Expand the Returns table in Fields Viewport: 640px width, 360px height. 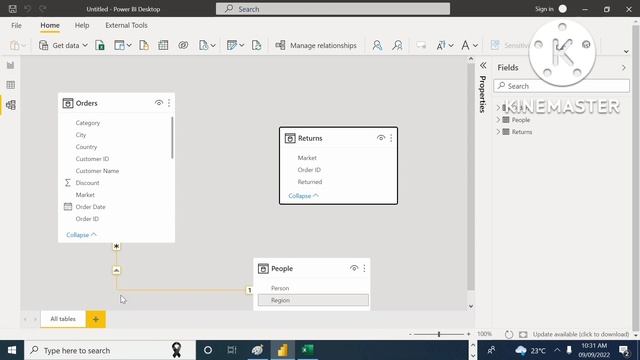[498, 132]
